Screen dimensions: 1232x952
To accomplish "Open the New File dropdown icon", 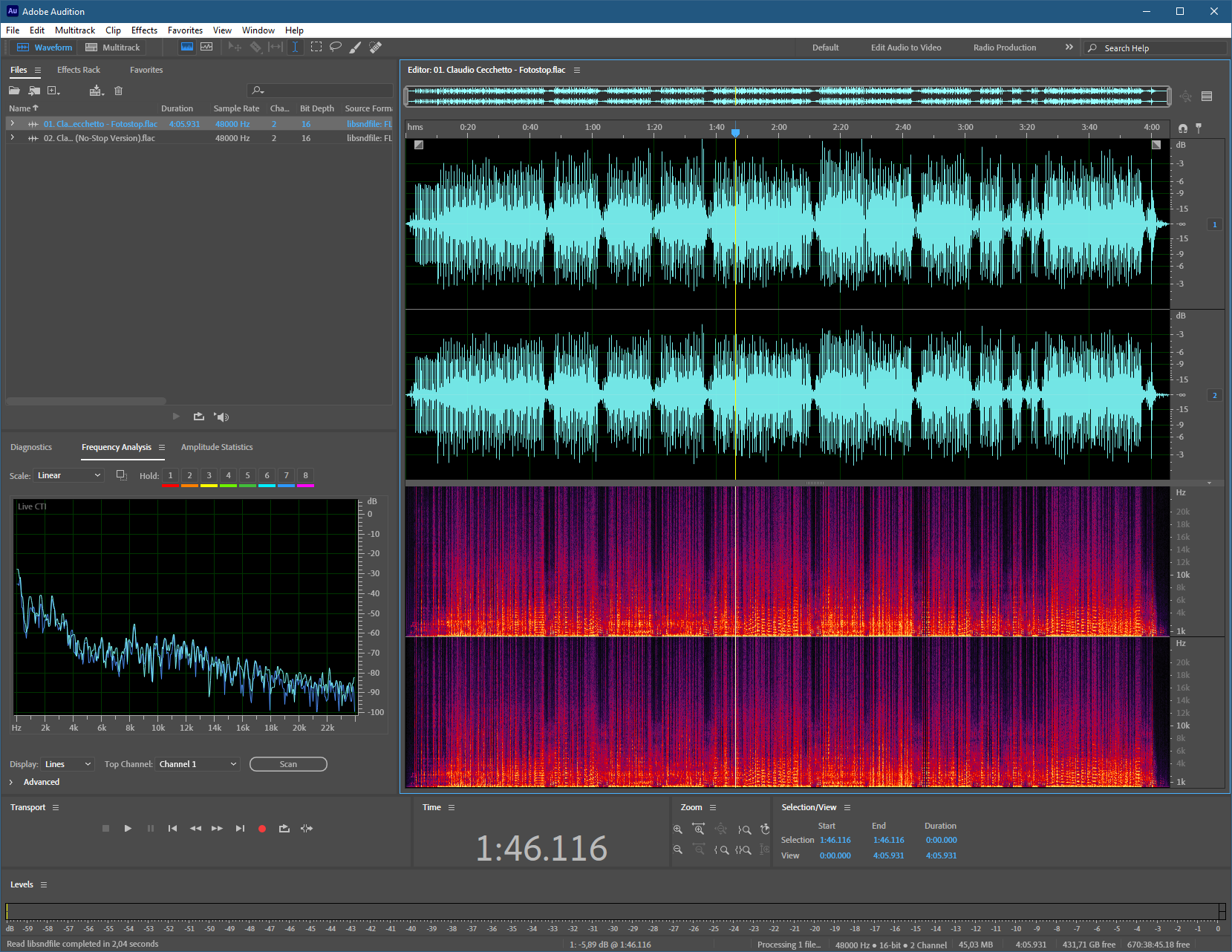I will (53, 91).
